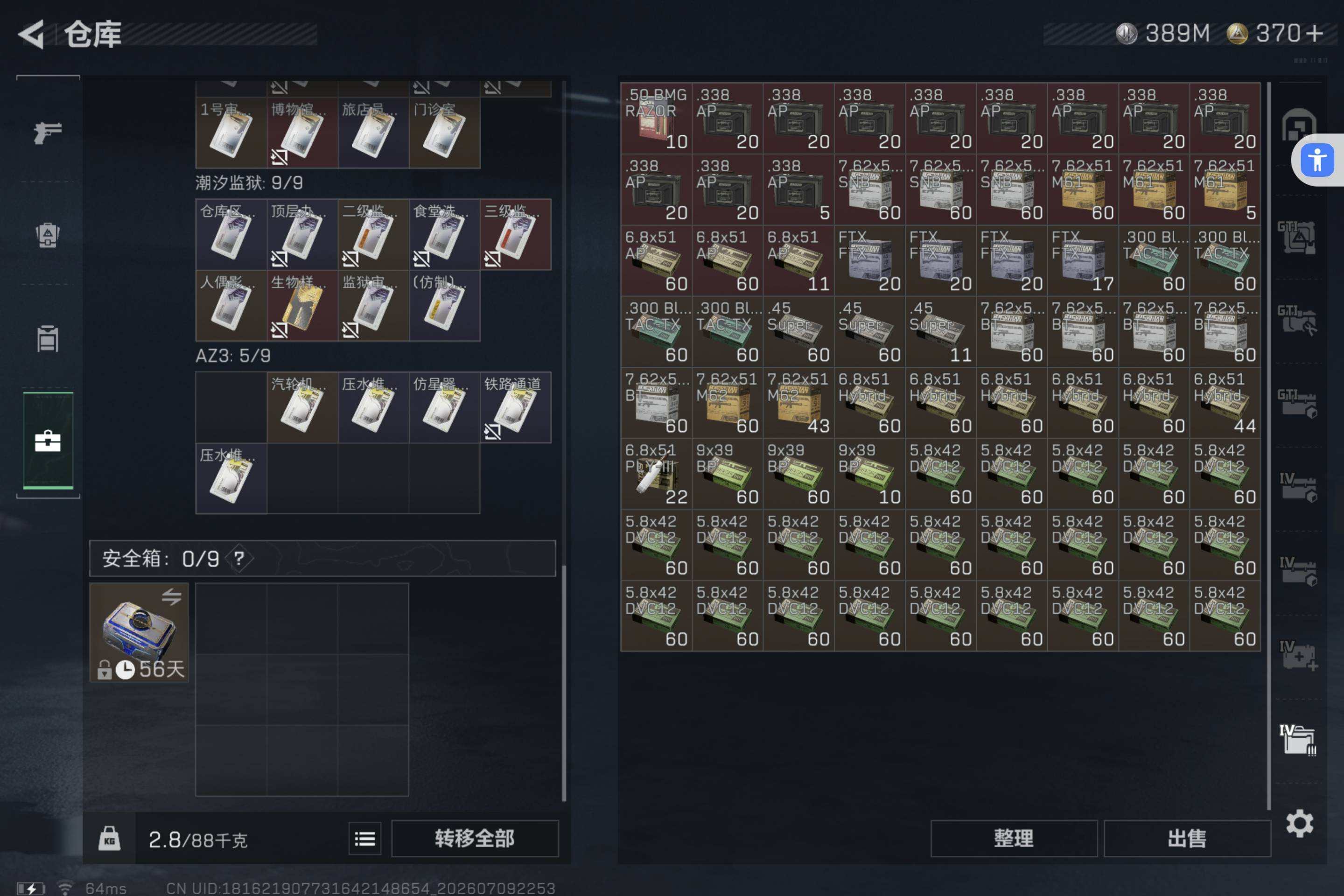Open the GTI secure container case tab
Viewport: 1344px width, 896px height.
coord(1297,237)
